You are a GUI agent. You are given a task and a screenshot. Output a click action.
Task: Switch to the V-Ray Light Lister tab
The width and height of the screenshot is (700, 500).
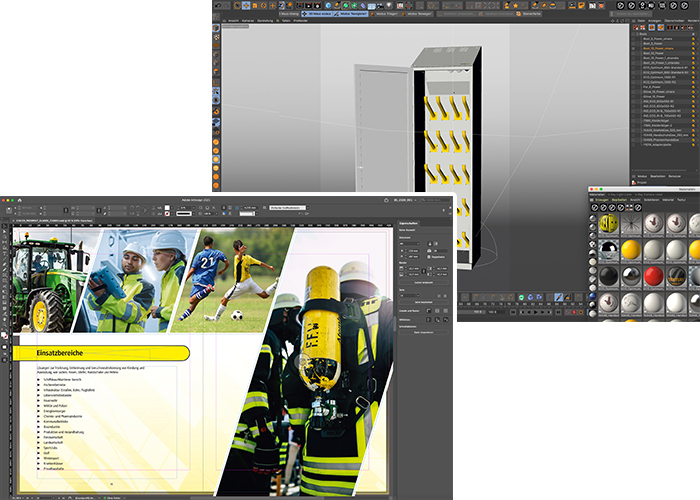pyautogui.click(x=620, y=195)
